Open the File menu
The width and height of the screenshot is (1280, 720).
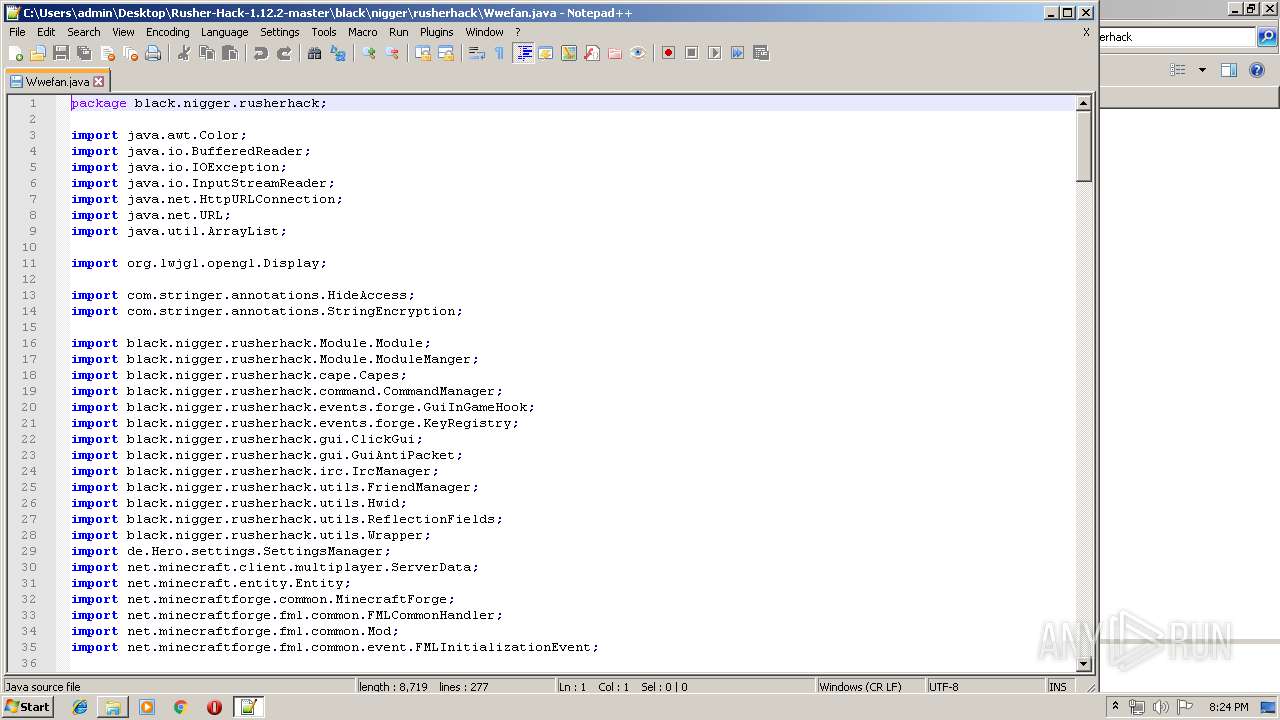17,32
